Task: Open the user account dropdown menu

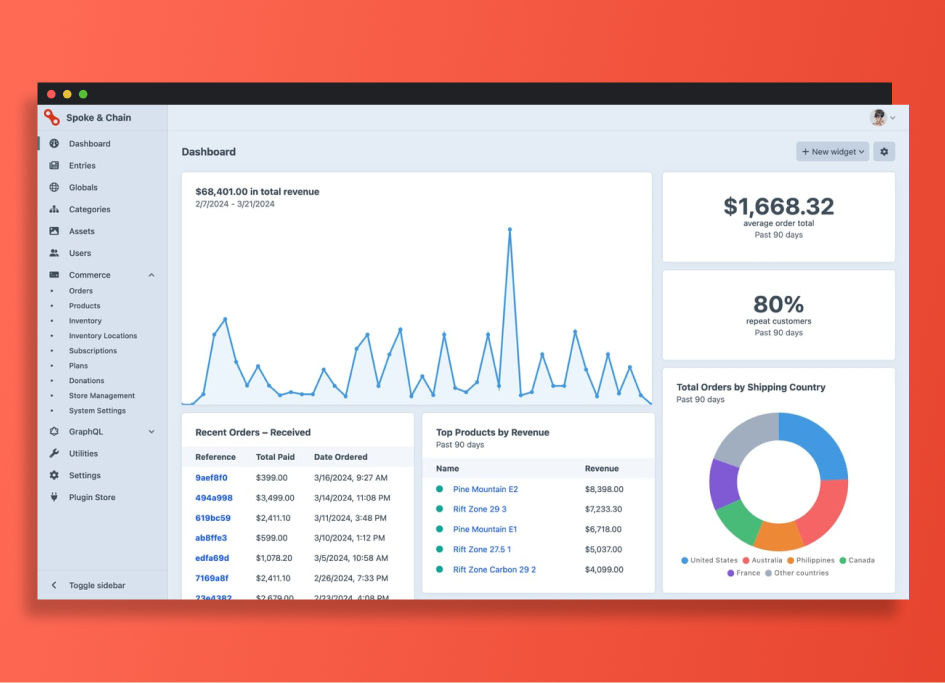Action: point(880,117)
